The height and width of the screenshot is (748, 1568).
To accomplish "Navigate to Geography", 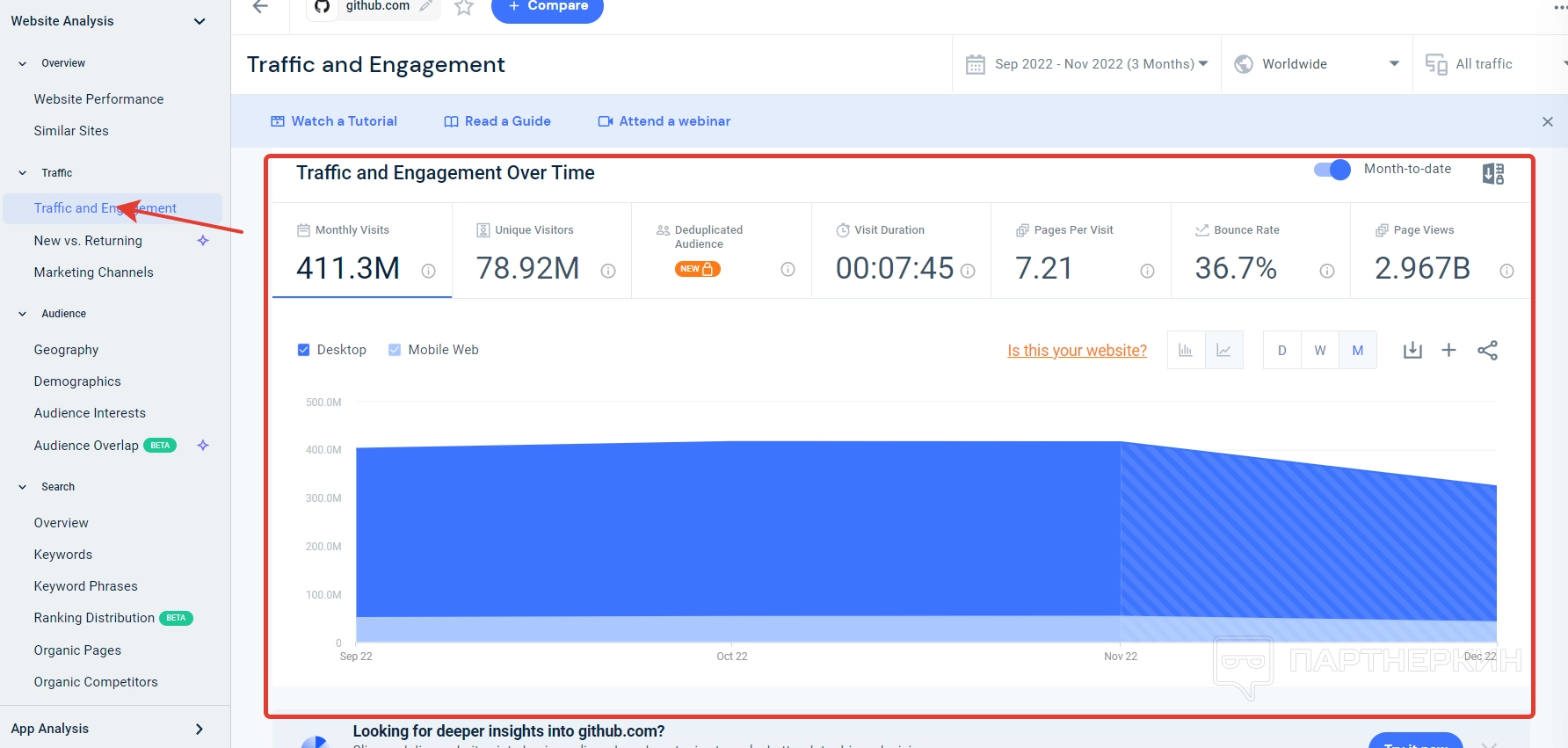I will pyautogui.click(x=66, y=350).
